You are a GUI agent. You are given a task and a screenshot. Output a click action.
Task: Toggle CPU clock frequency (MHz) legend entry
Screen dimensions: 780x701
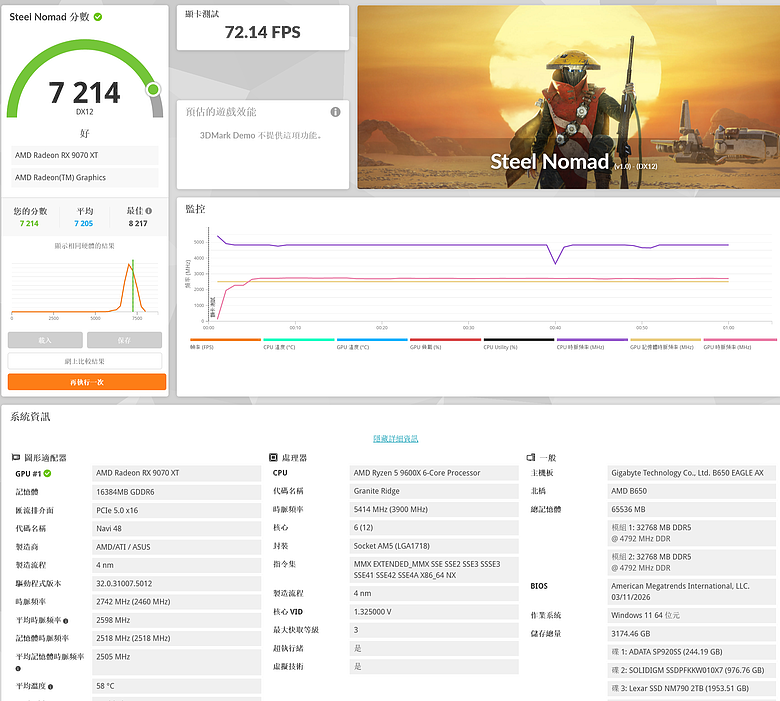click(592, 344)
